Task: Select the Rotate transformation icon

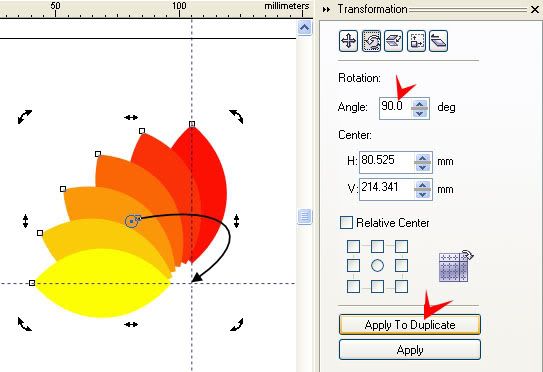Action: (371, 41)
